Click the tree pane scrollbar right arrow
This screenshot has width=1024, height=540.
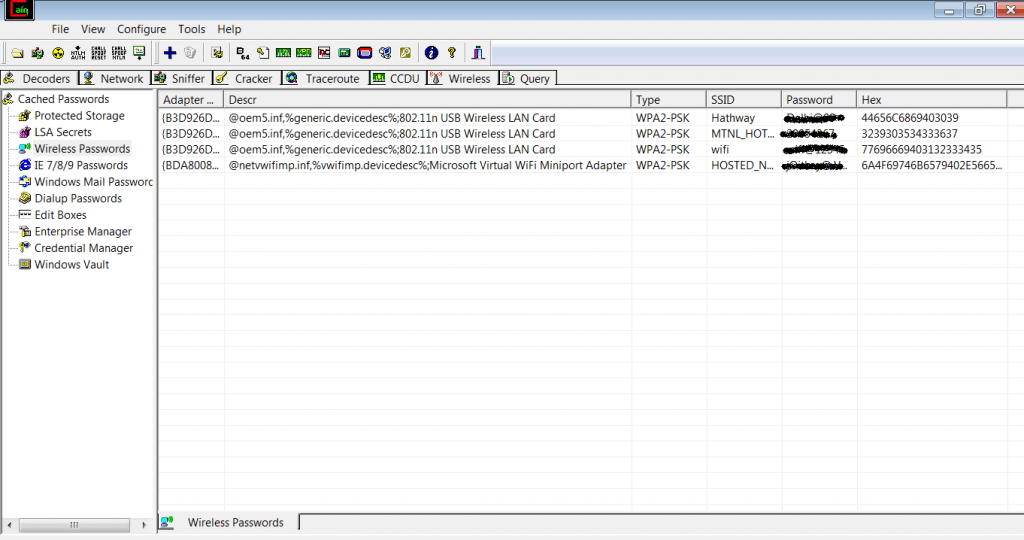click(144, 524)
